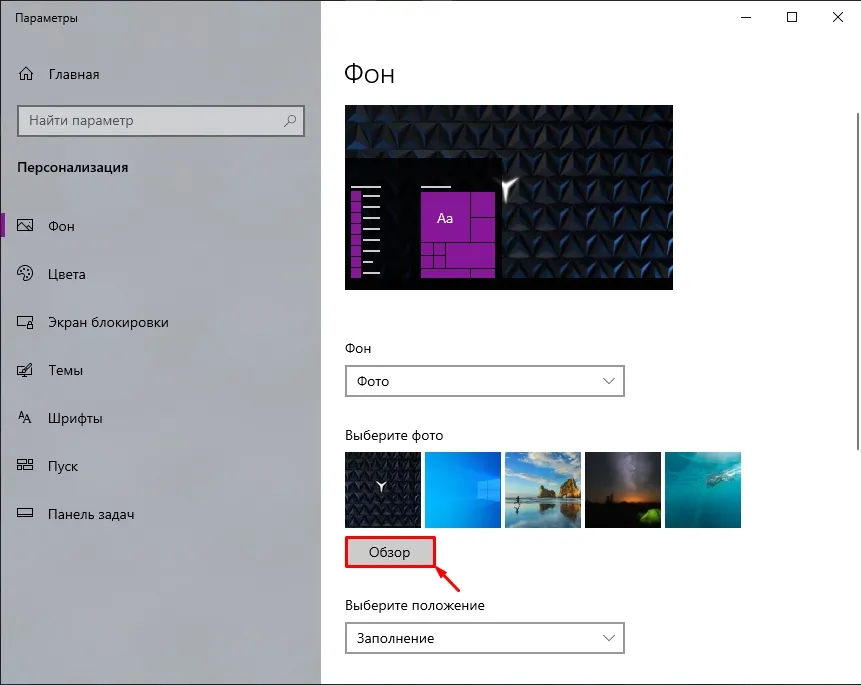Choose the beach rocks wallpaper thumbnail

click(x=543, y=489)
